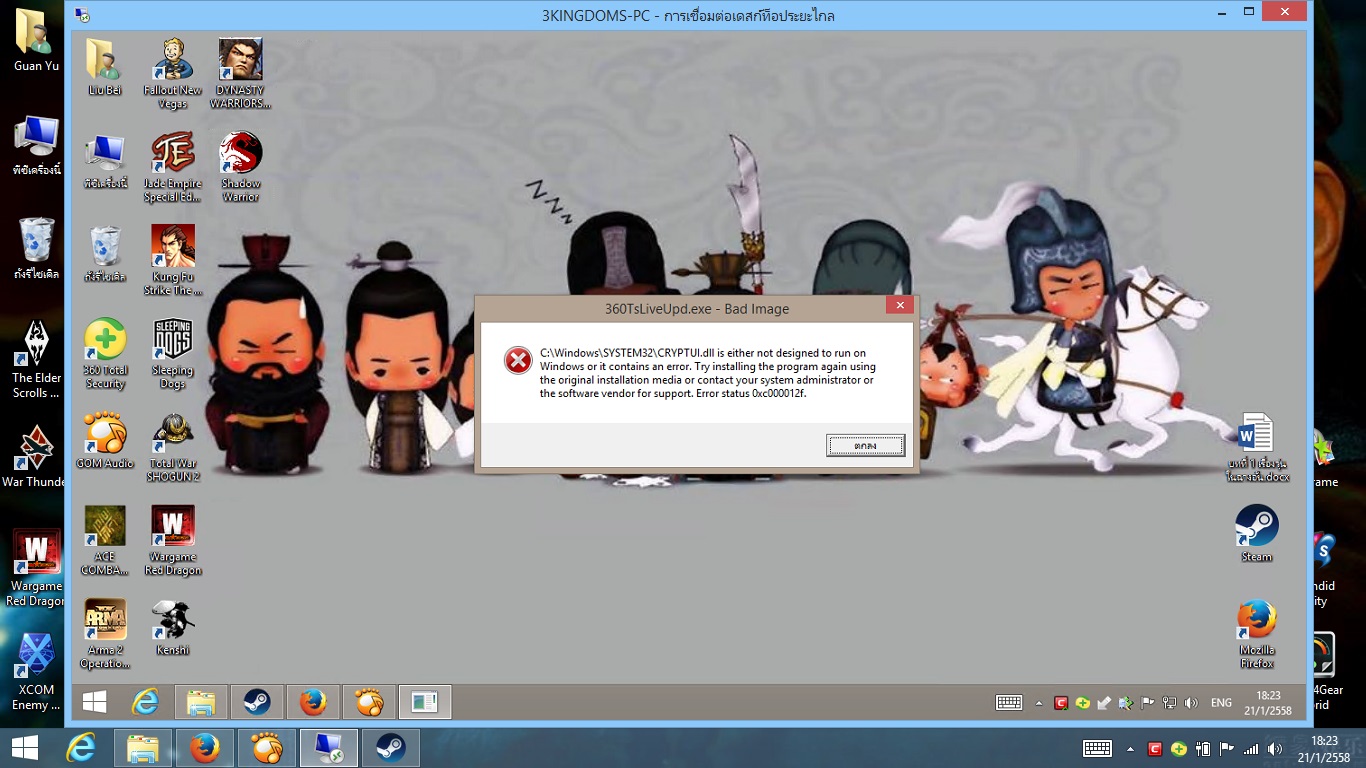1366x768 pixels.
Task: Open Action Center flag in the local tray
Action: 1227,749
